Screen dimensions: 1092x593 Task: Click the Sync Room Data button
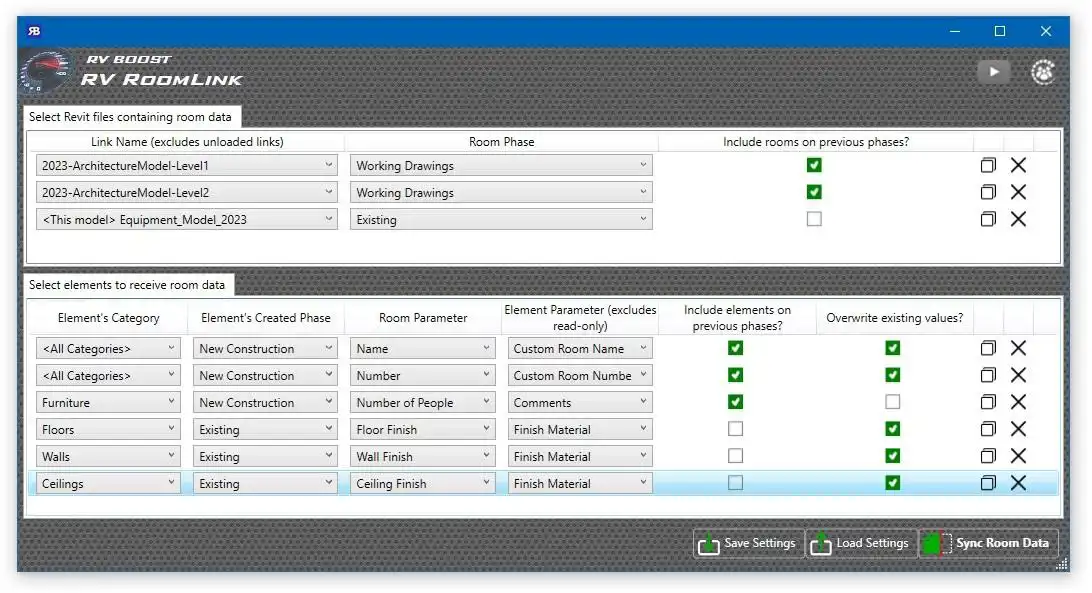(988, 544)
